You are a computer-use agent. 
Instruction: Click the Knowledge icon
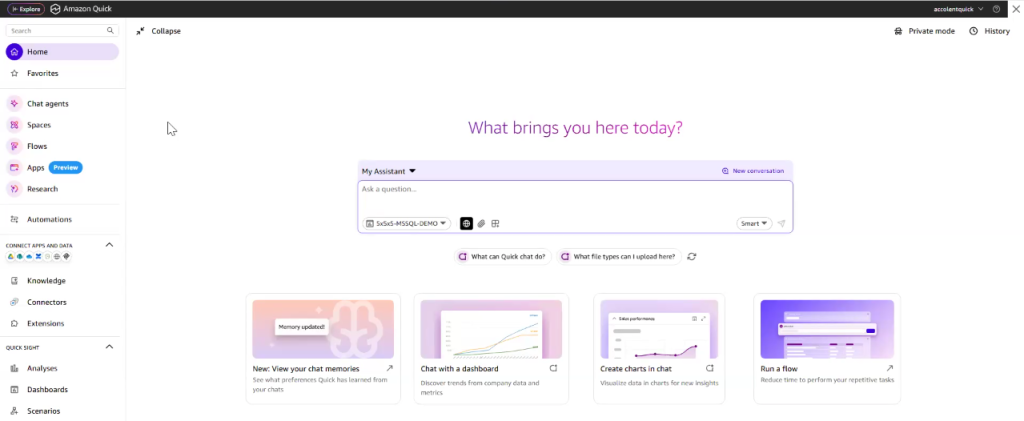[14, 281]
